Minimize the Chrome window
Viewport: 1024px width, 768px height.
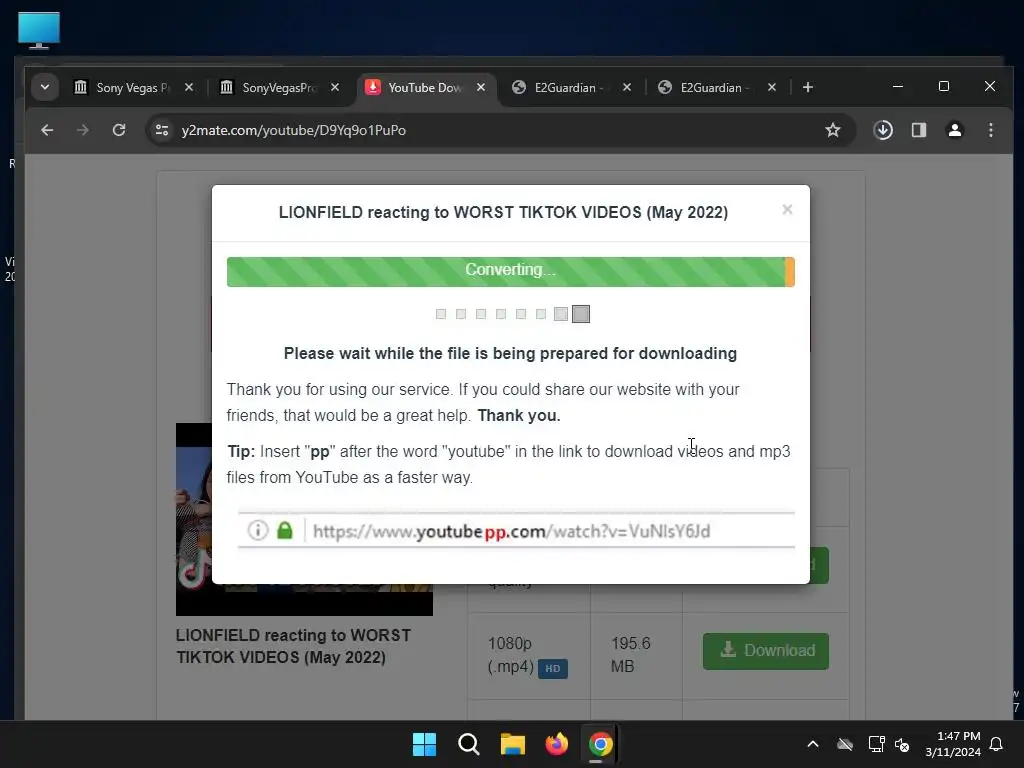click(x=898, y=86)
